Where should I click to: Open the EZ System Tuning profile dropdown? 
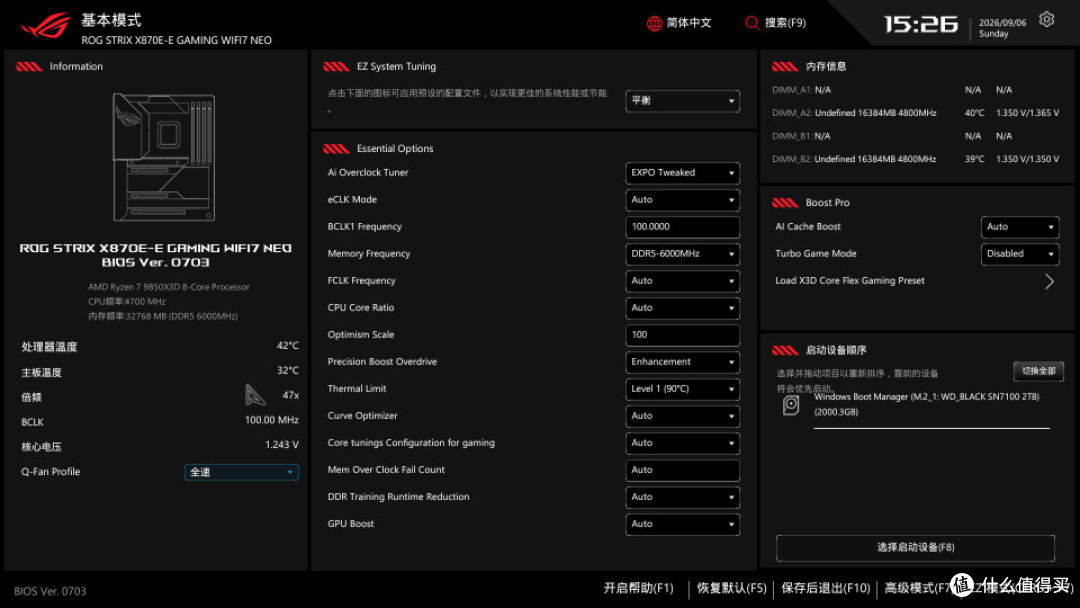683,101
